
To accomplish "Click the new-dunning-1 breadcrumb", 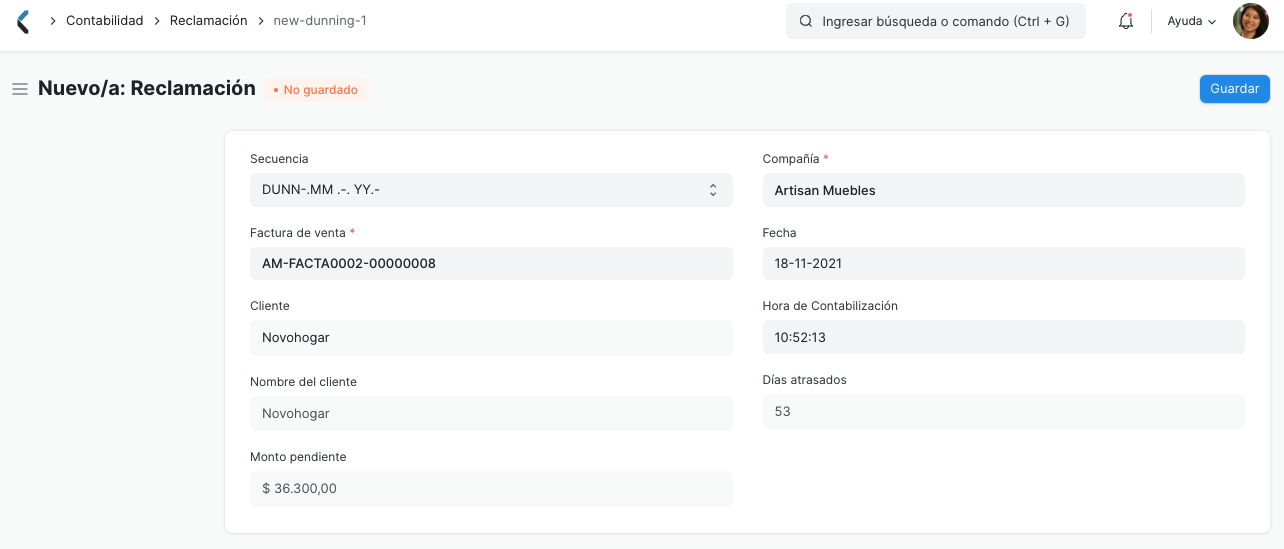I will [x=320, y=20].
